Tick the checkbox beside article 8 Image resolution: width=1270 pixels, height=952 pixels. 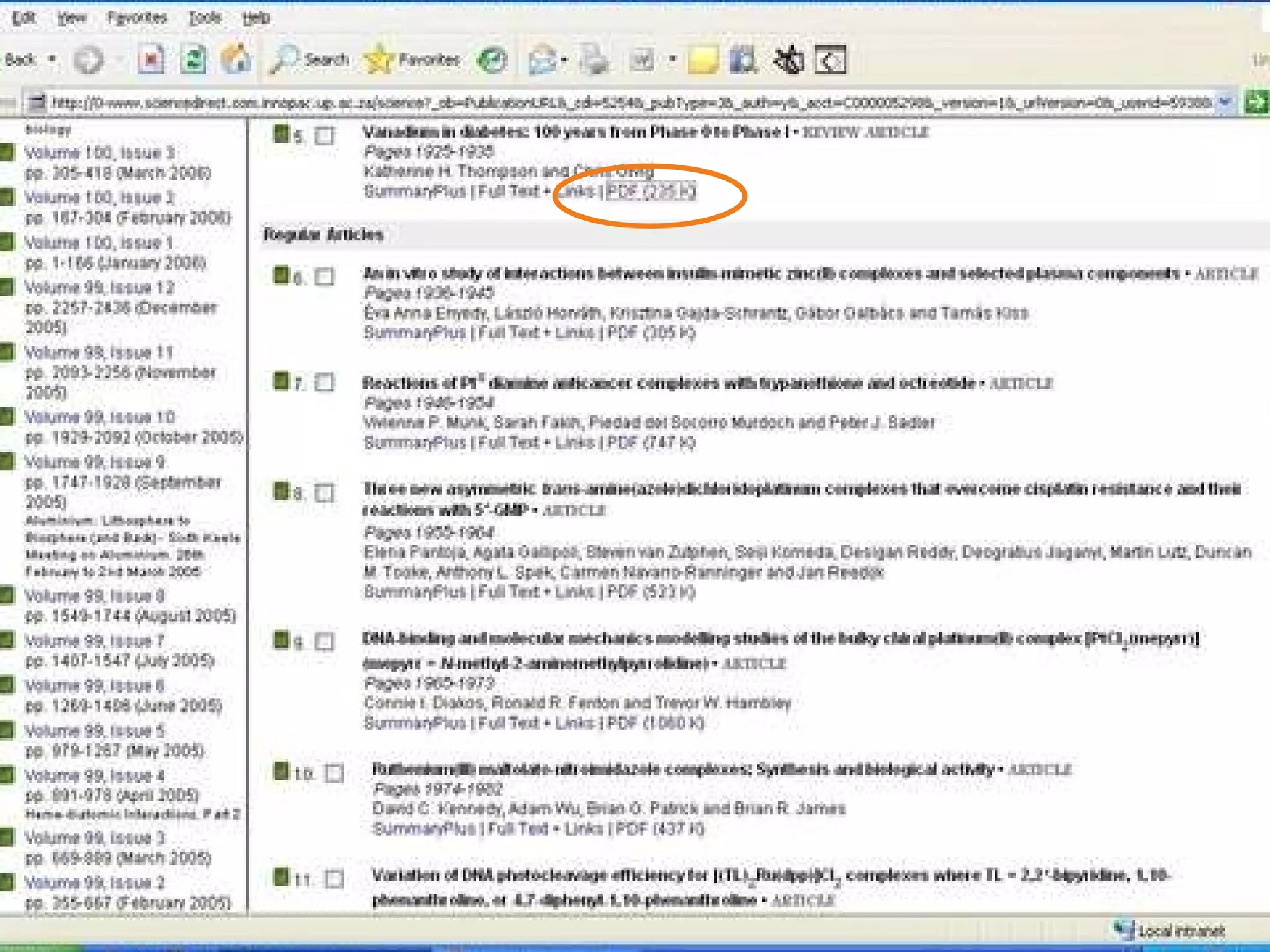(324, 493)
